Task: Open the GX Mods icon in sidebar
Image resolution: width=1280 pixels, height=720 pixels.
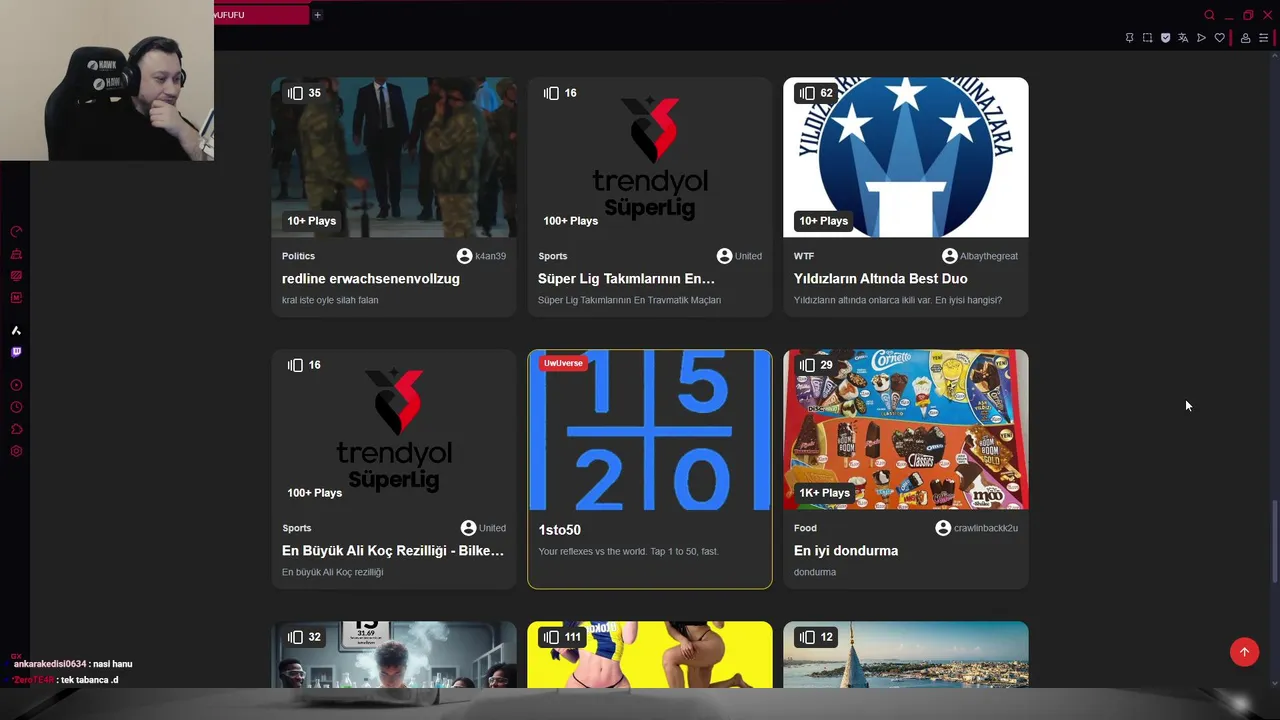Action: click(16, 298)
